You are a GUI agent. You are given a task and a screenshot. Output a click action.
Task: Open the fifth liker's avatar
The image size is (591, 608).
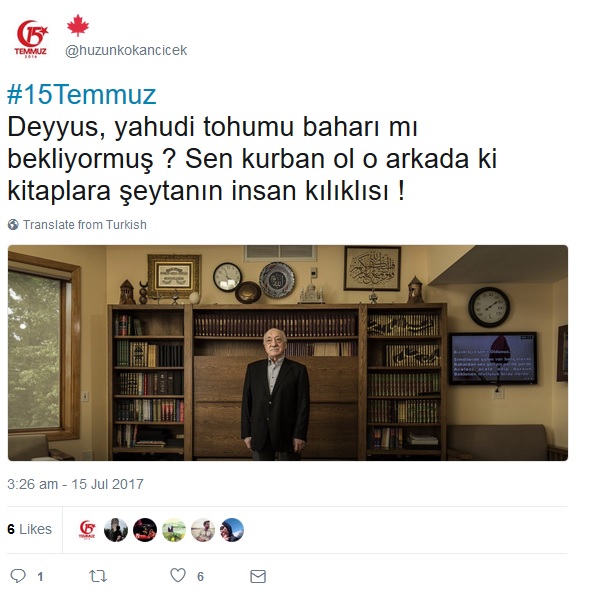click(203, 530)
